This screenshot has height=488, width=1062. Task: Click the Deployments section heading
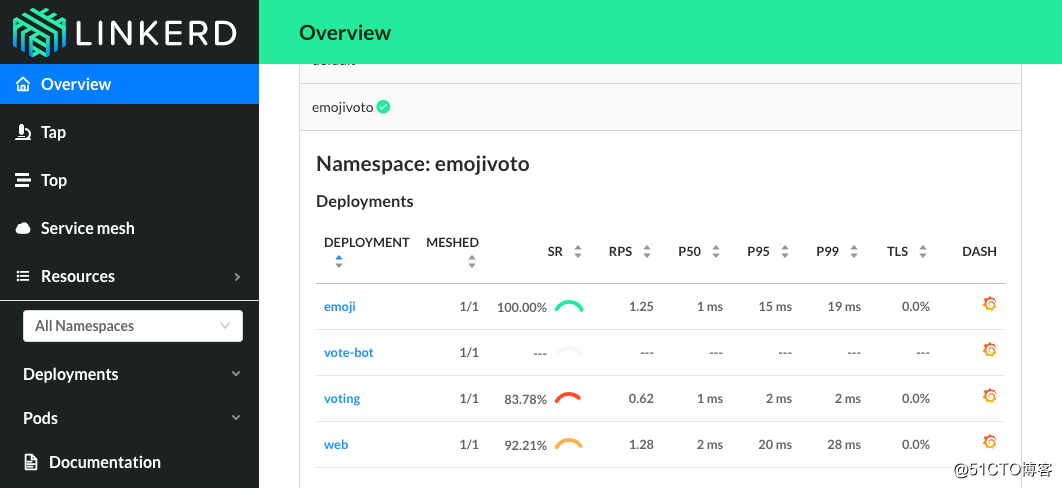pyautogui.click(x=364, y=202)
